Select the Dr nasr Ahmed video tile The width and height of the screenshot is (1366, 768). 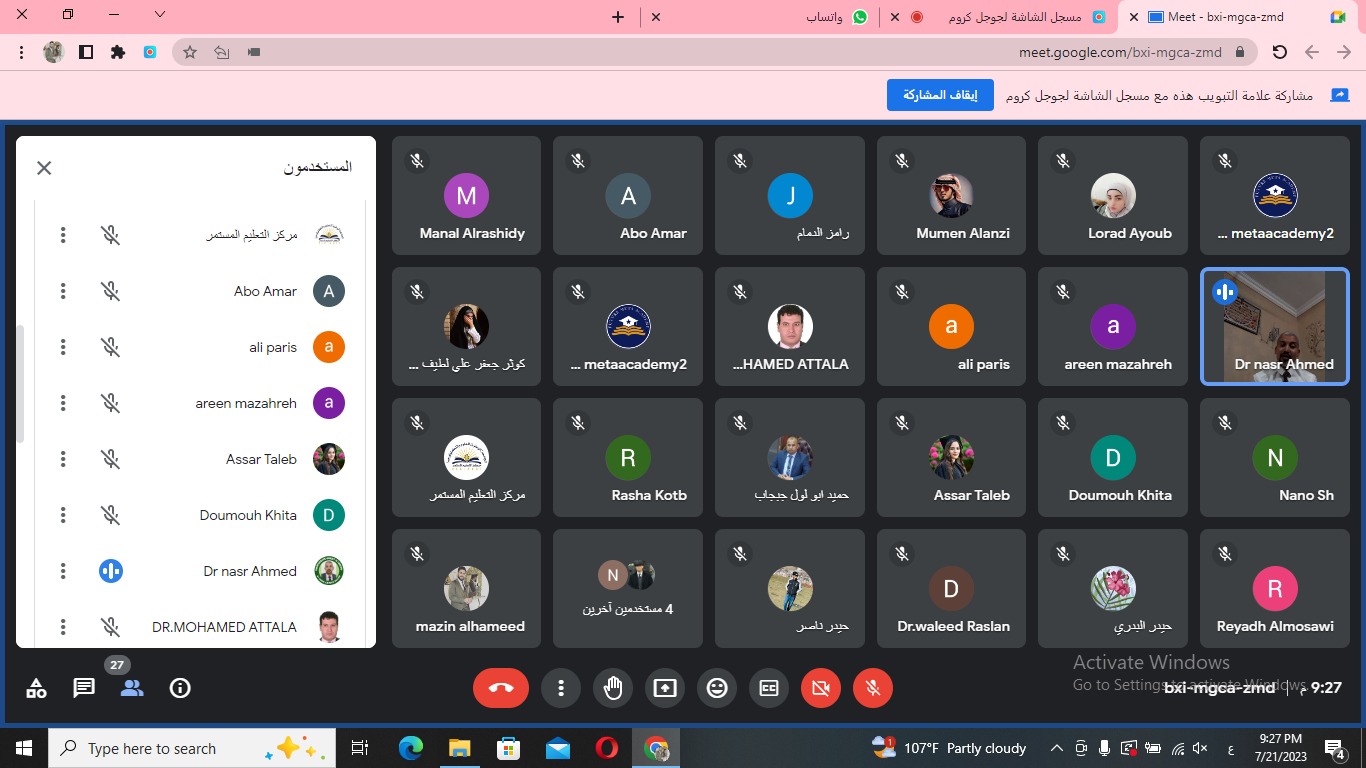coord(1274,326)
